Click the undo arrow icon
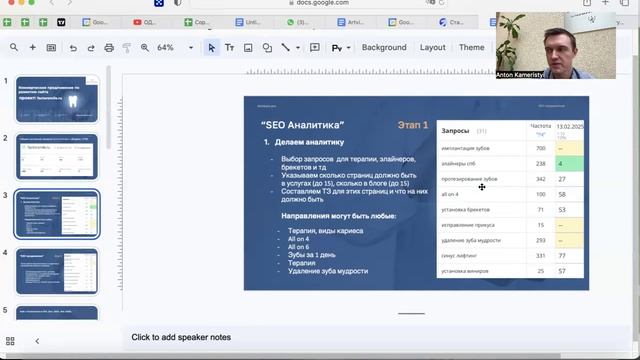The height and width of the screenshot is (360, 640). pyautogui.click(x=73, y=48)
